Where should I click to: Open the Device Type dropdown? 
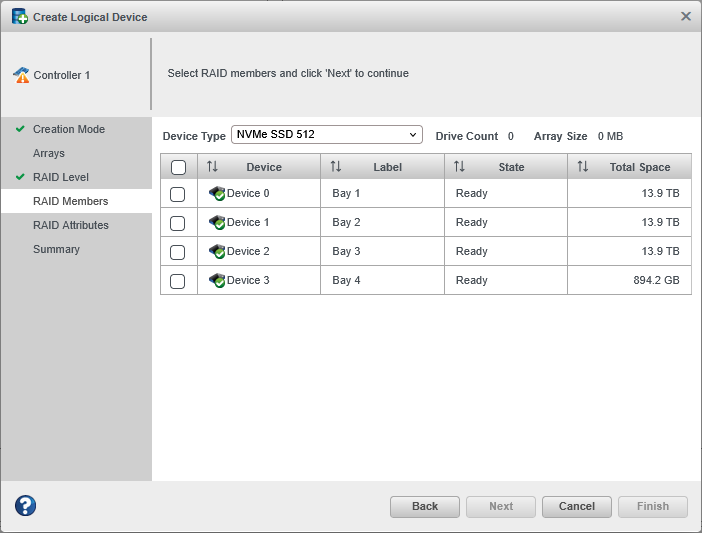click(326, 135)
